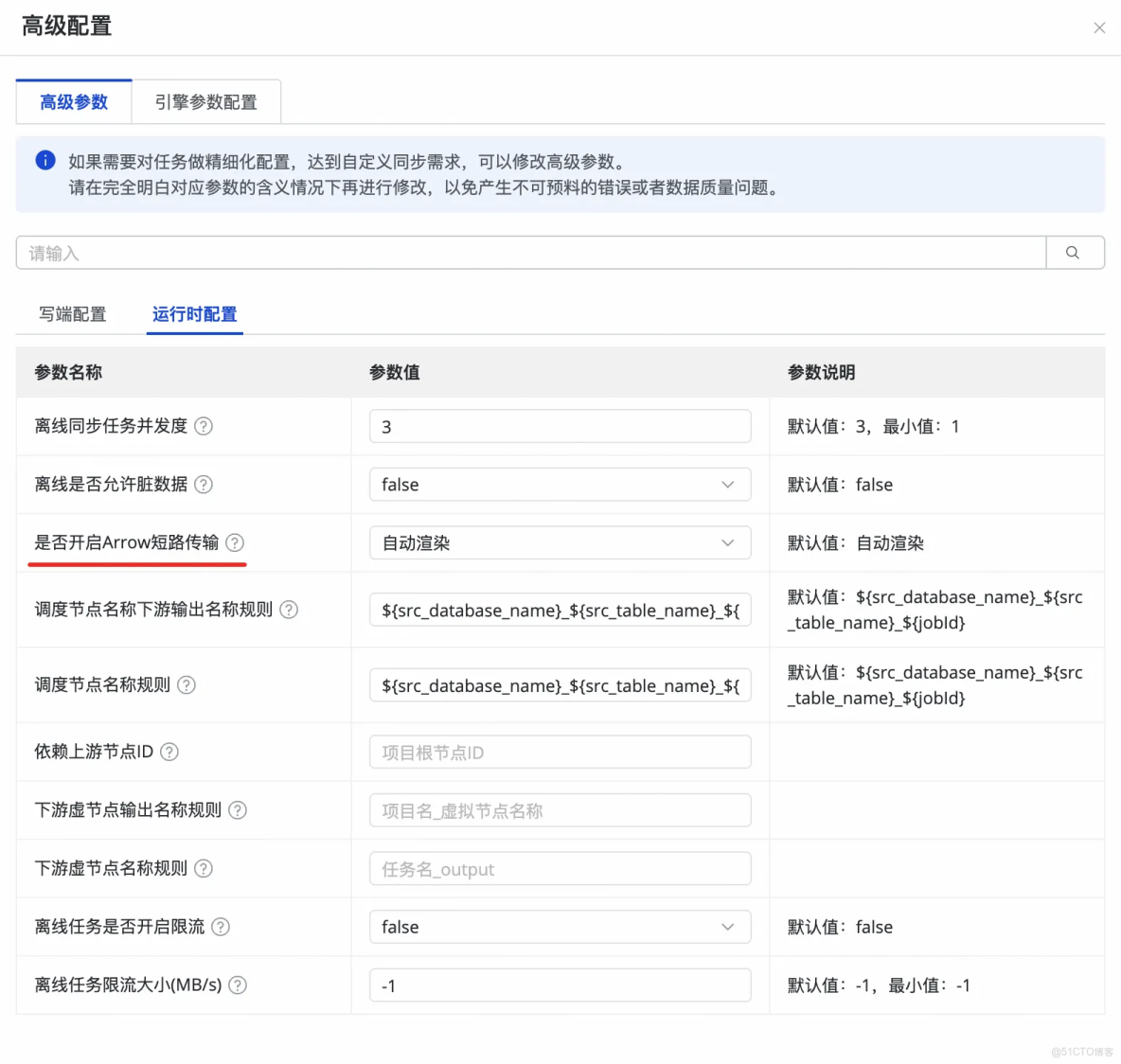Open help tooltip for 离线任务是否开启限流

221,927
